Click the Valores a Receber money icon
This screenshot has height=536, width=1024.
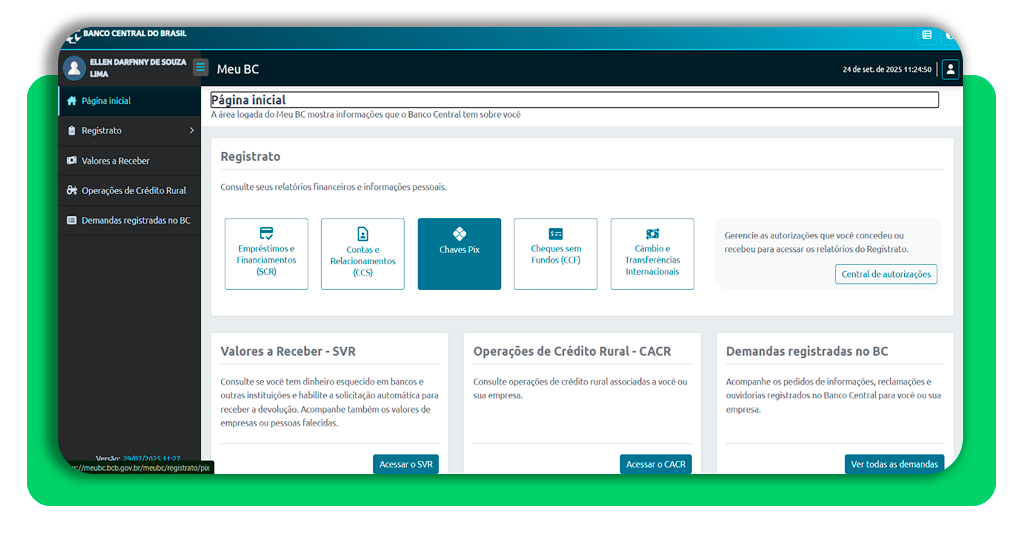(72, 160)
